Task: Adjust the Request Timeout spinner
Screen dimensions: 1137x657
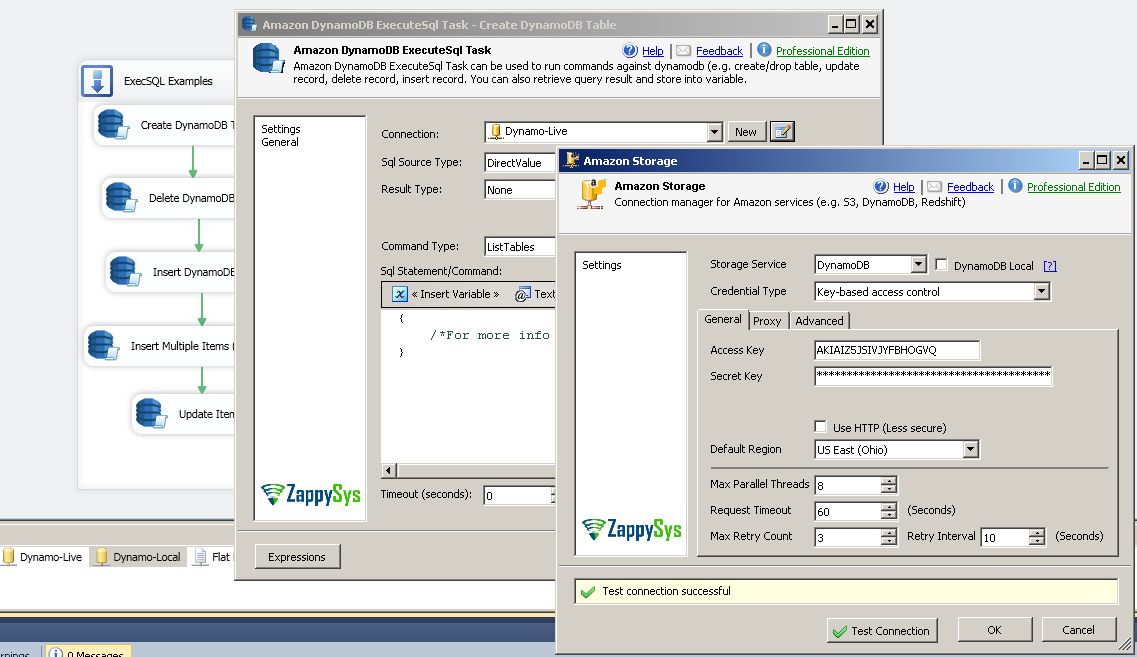Action: (x=888, y=511)
